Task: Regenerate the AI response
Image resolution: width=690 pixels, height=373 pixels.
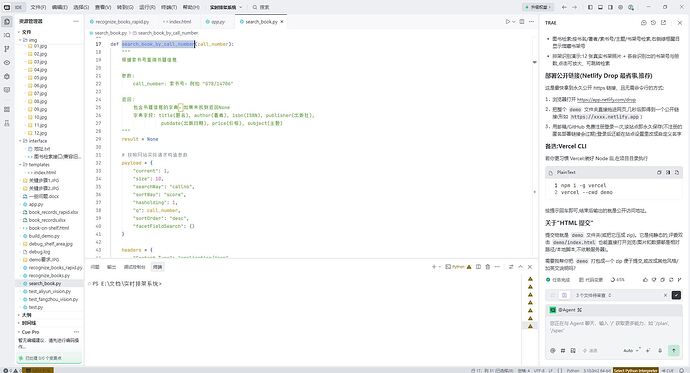Action: (x=671, y=279)
